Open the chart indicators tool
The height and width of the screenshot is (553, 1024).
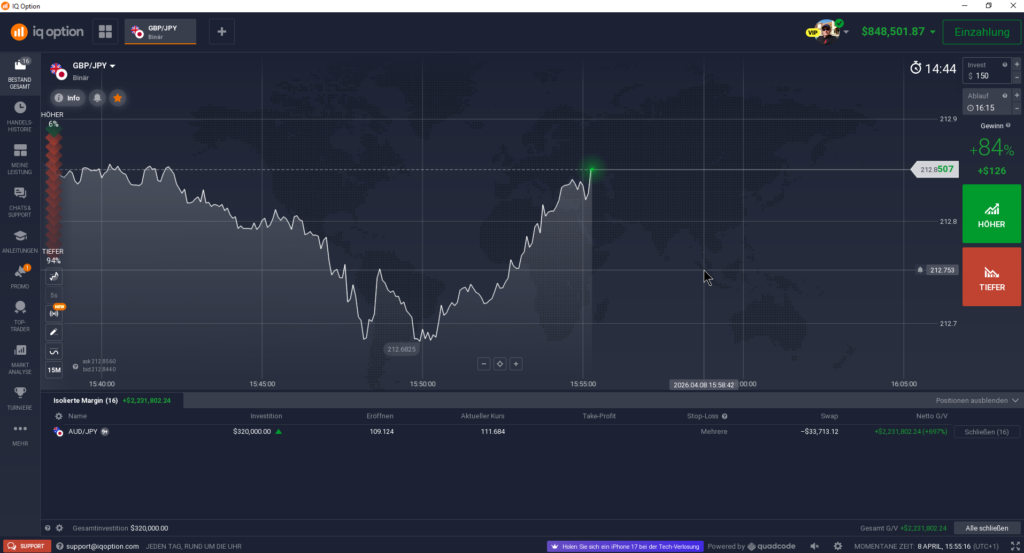[54, 351]
